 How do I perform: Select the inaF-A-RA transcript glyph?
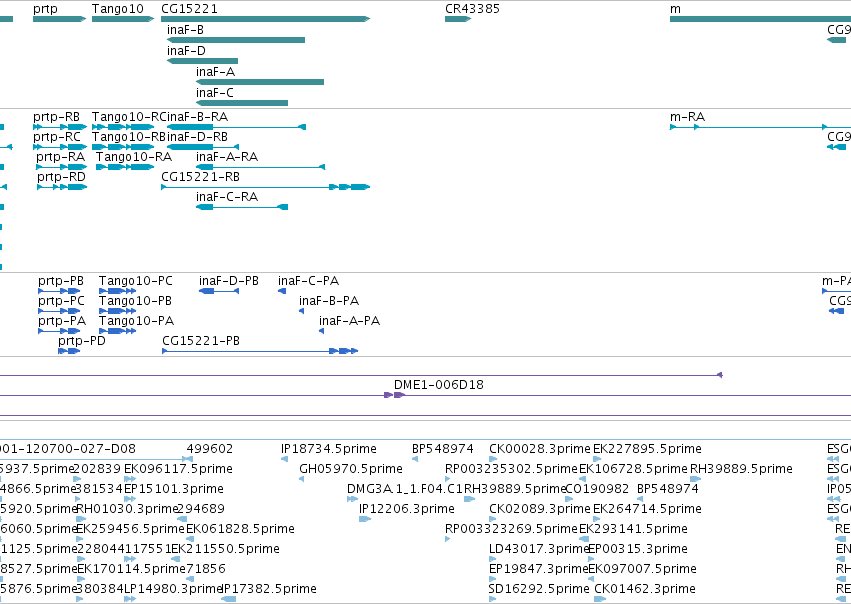click(261, 167)
